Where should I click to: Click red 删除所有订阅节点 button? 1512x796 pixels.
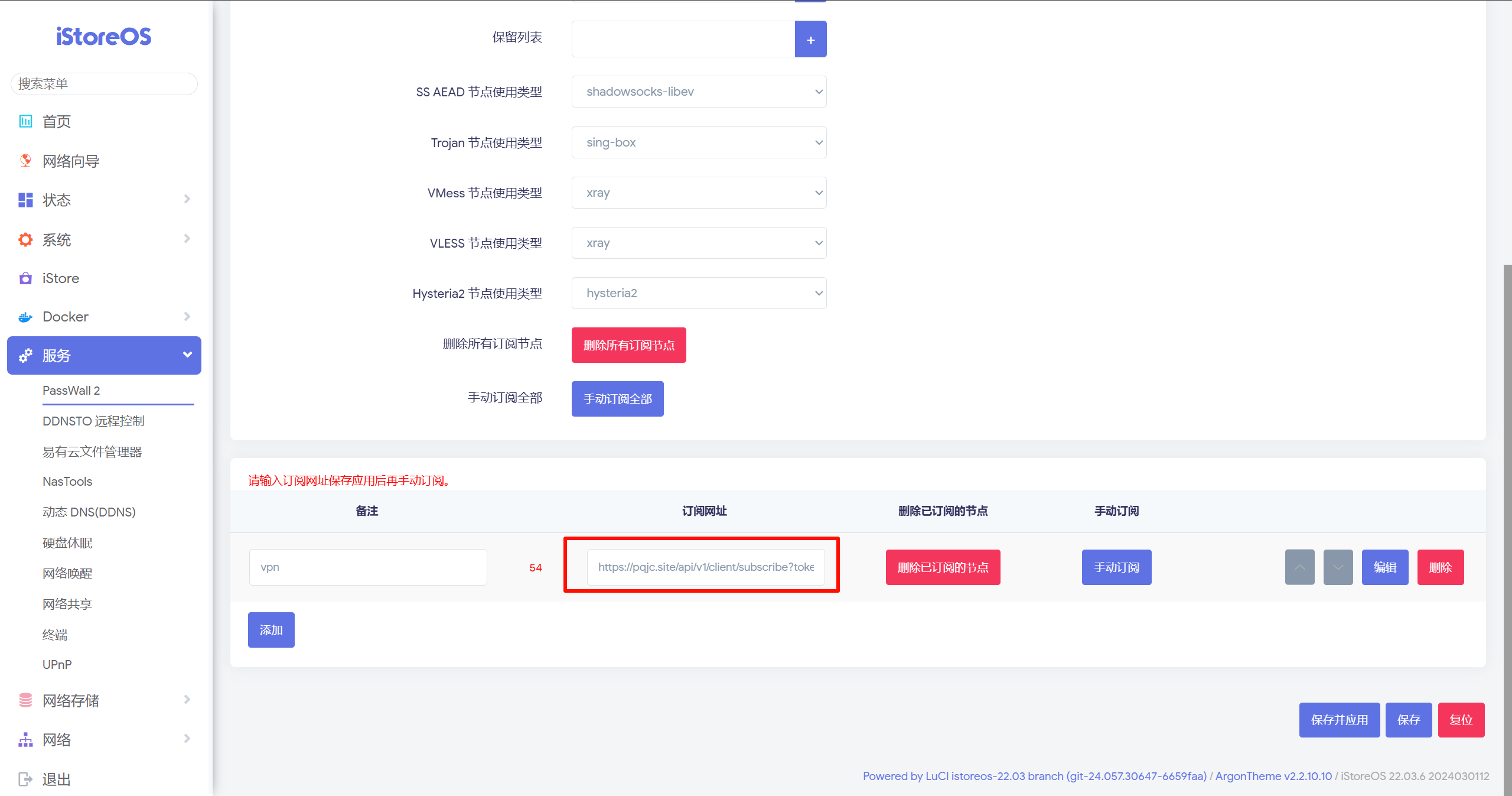click(x=628, y=345)
